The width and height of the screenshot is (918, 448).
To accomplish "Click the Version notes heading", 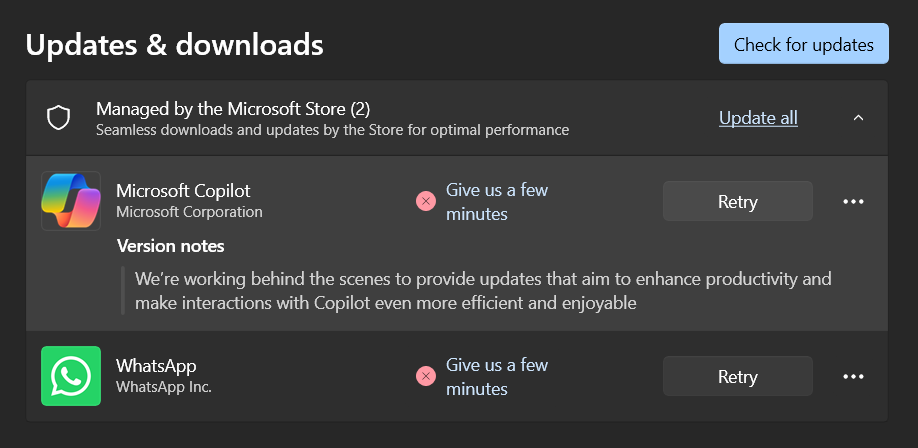I will pyautogui.click(x=171, y=246).
